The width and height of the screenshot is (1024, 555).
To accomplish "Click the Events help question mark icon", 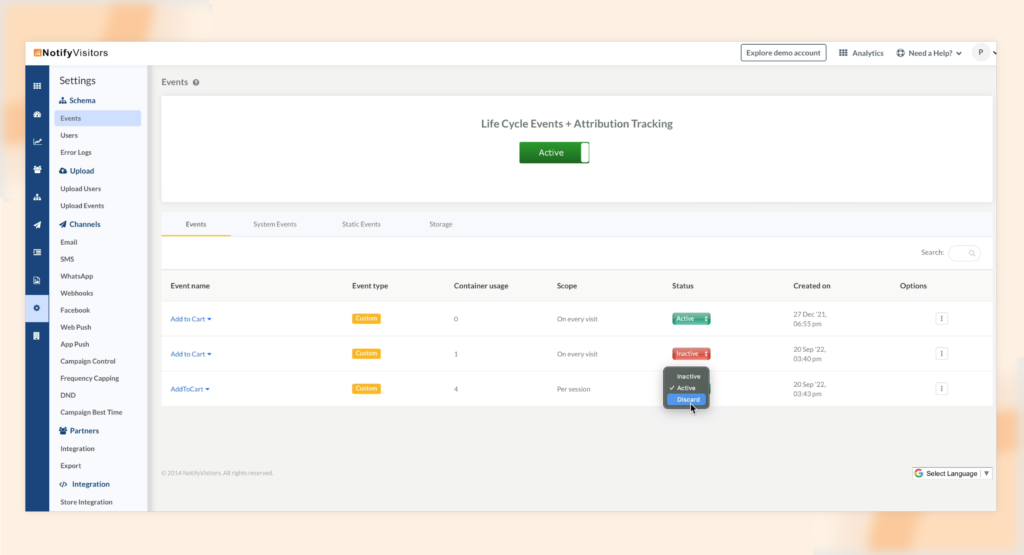I will 196,82.
